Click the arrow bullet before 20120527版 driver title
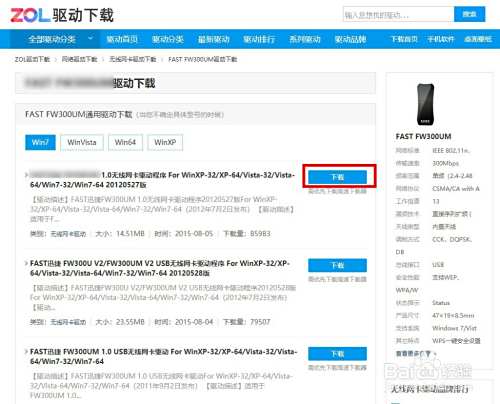The height and width of the screenshot is (404, 500). (26, 175)
